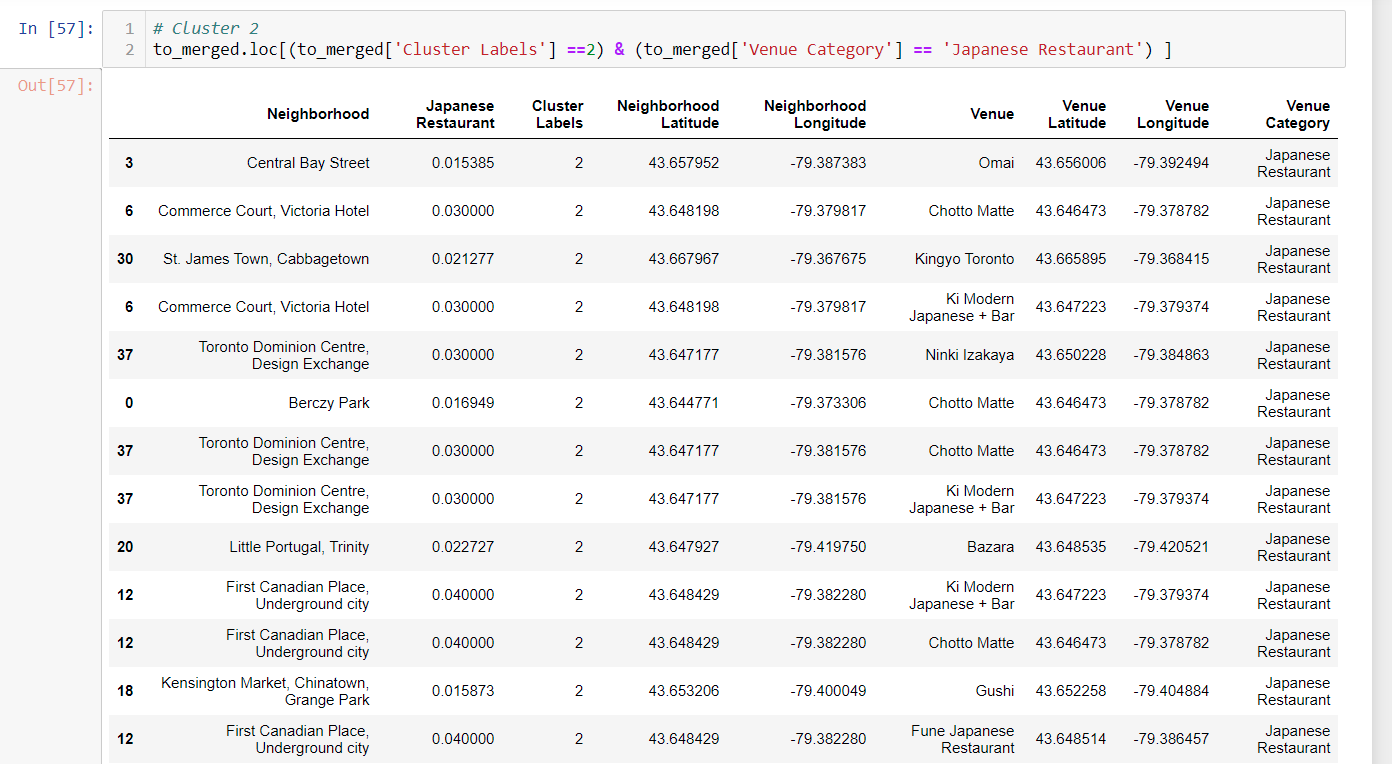The width and height of the screenshot is (1392, 764).
Task: Select the -79.373306 longitude value
Action: (x=828, y=403)
